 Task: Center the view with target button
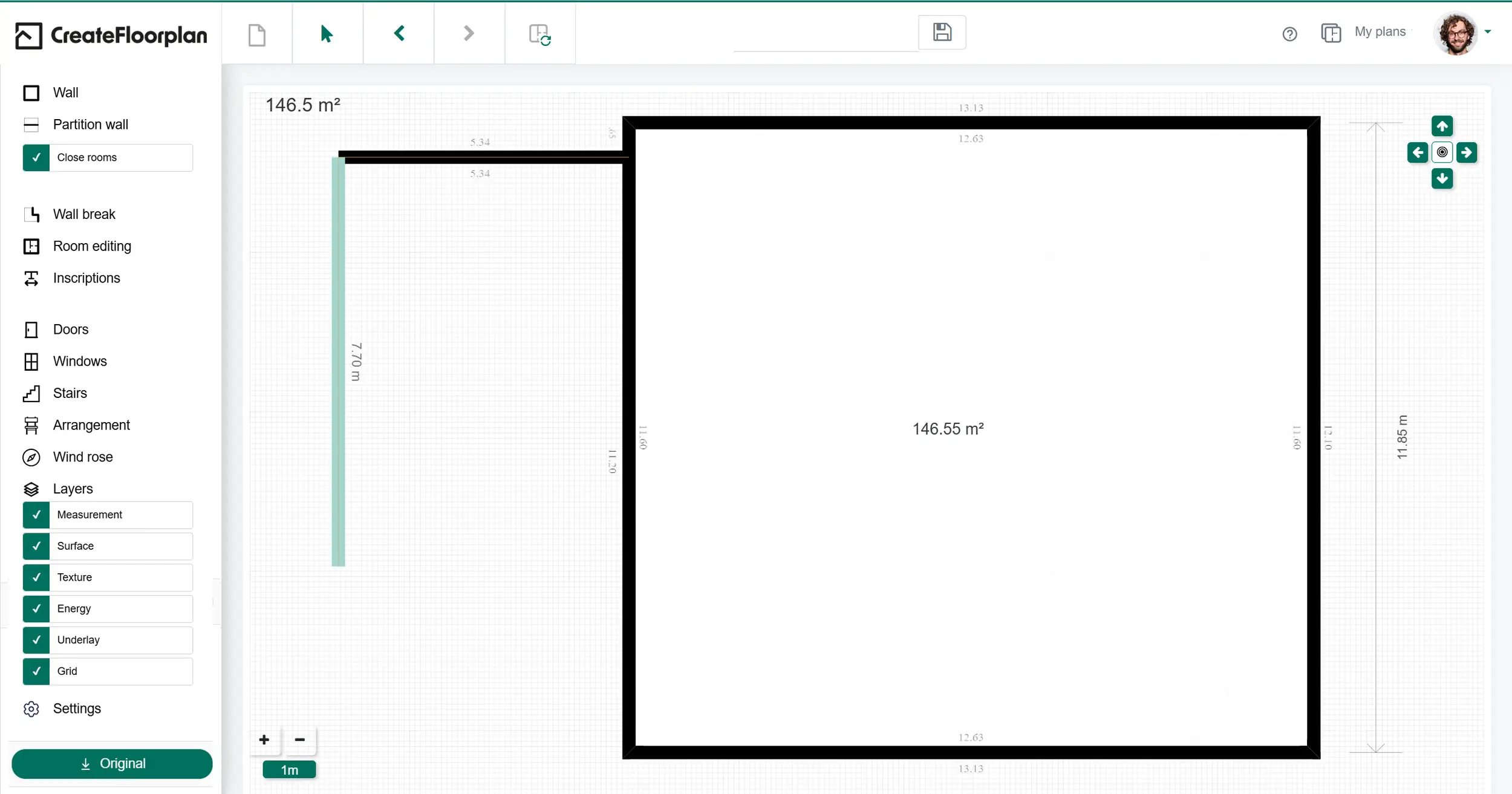[1442, 152]
